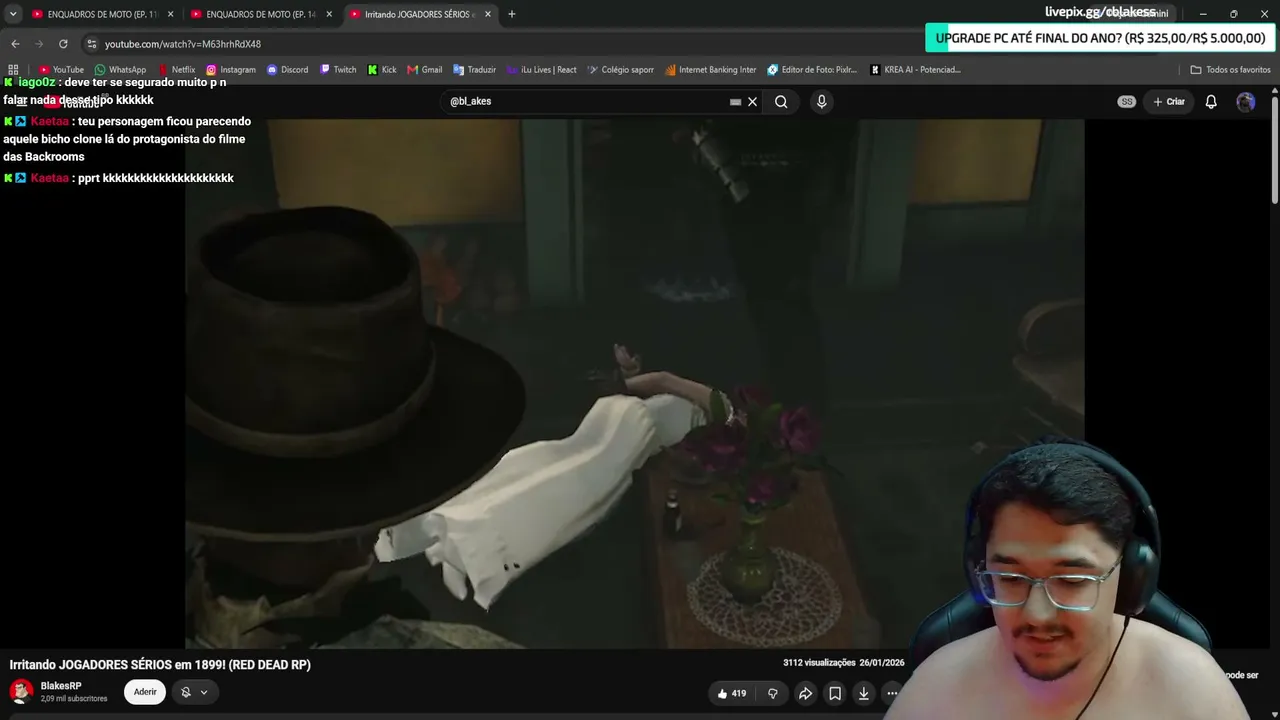
Task: Close the Irritando JOGADORES SÉRIOS tab
Action: point(488,14)
